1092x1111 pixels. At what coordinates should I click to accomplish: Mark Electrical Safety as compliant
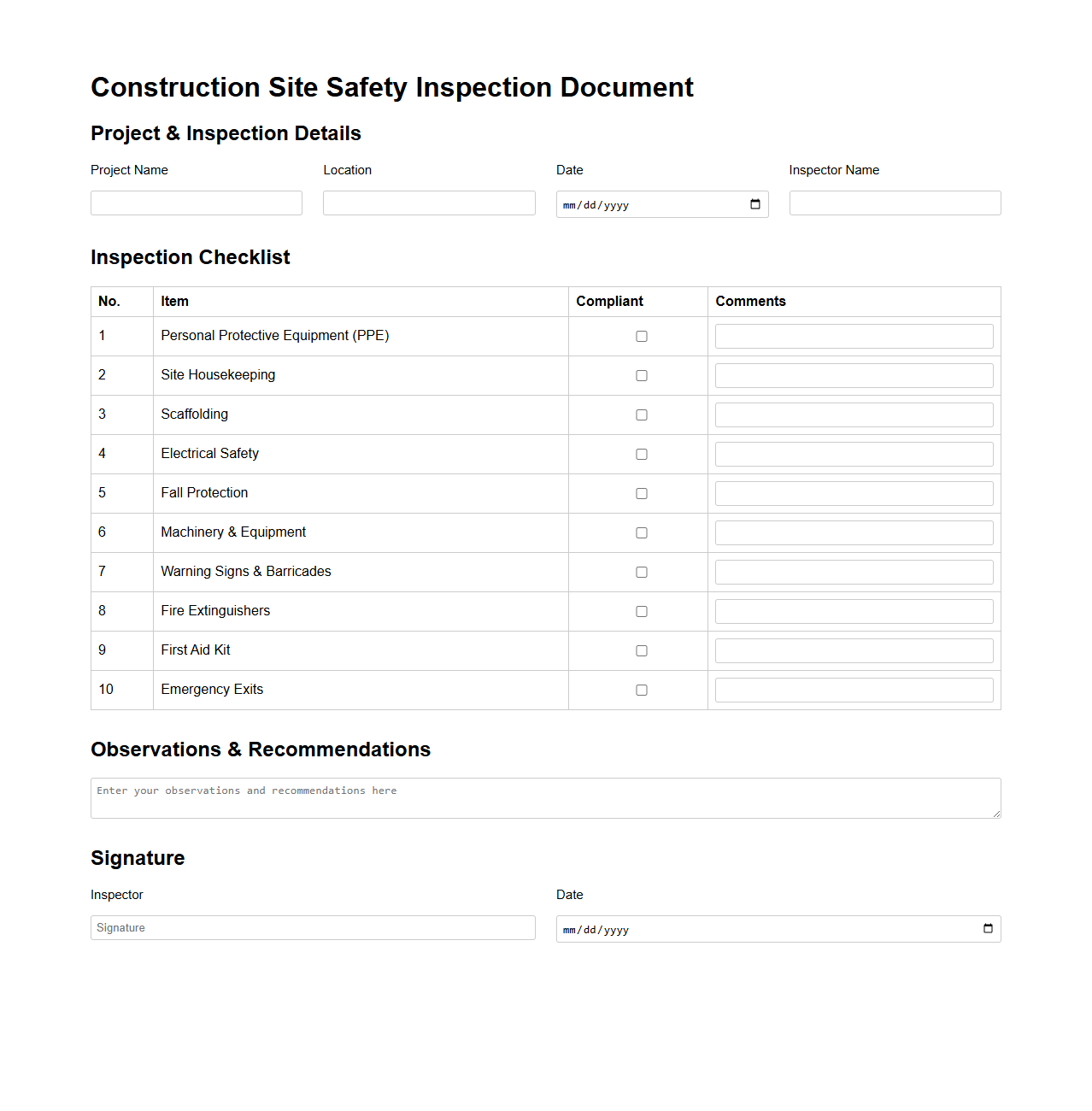[x=641, y=454]
